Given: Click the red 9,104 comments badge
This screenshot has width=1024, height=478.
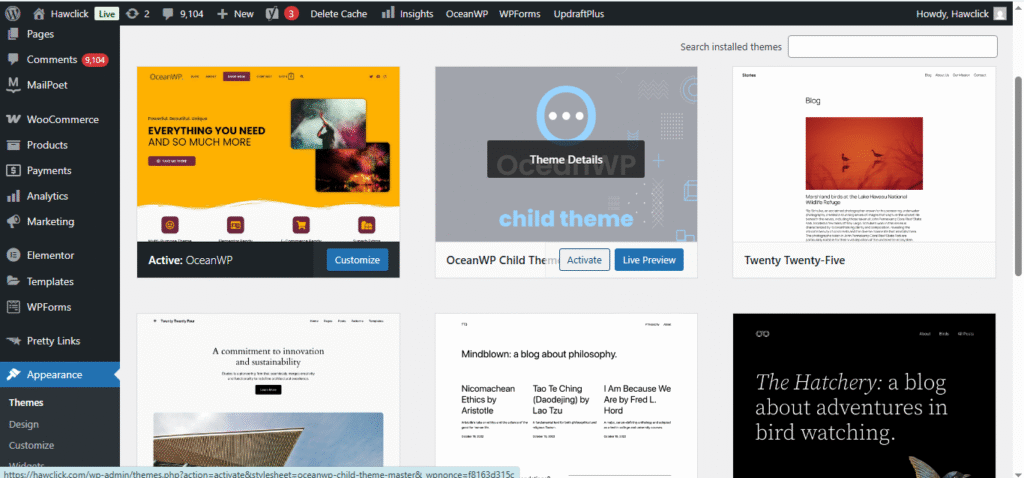Looking at the screenshot, I should (x=95, y=60).
